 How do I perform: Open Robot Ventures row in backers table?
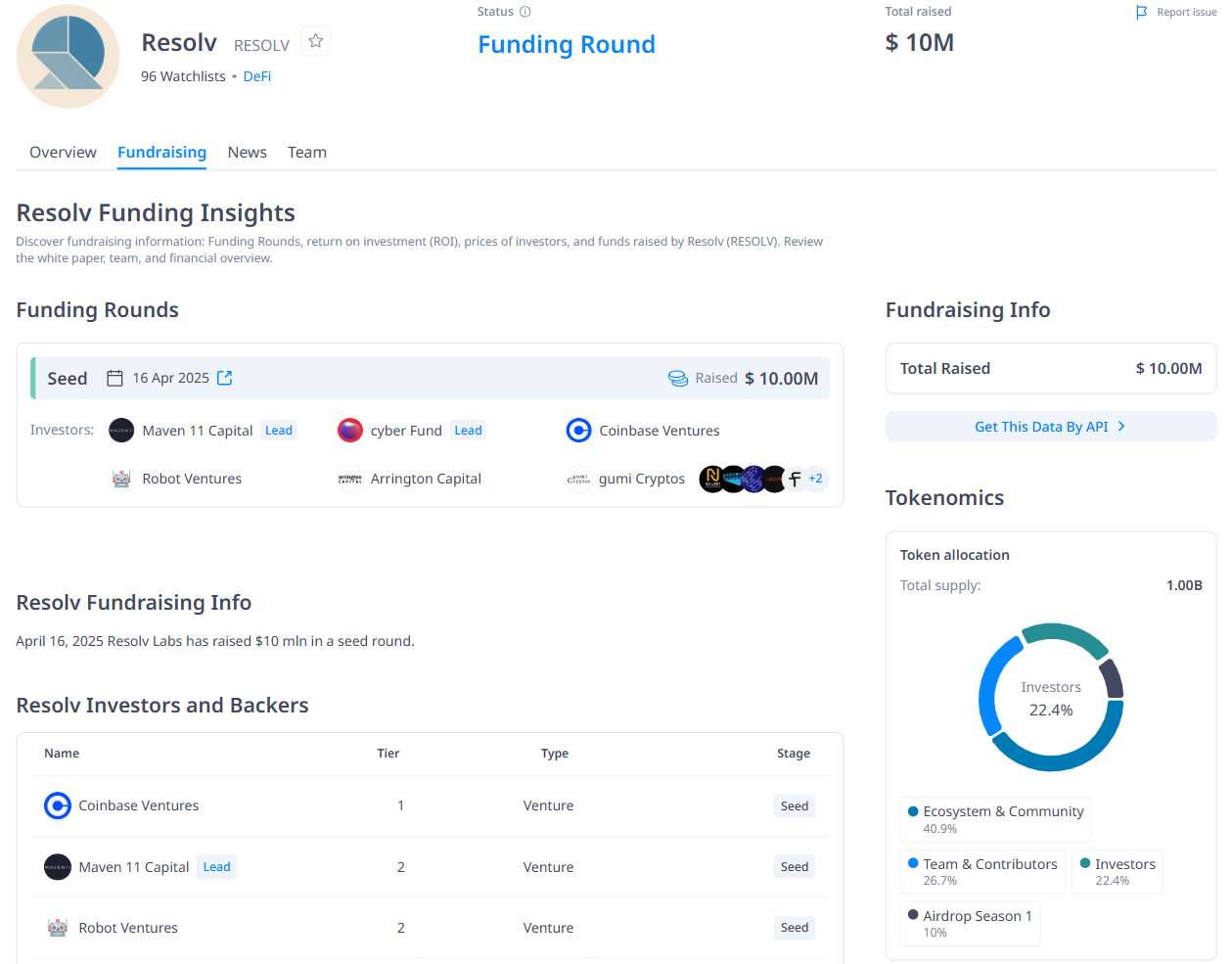431,928
